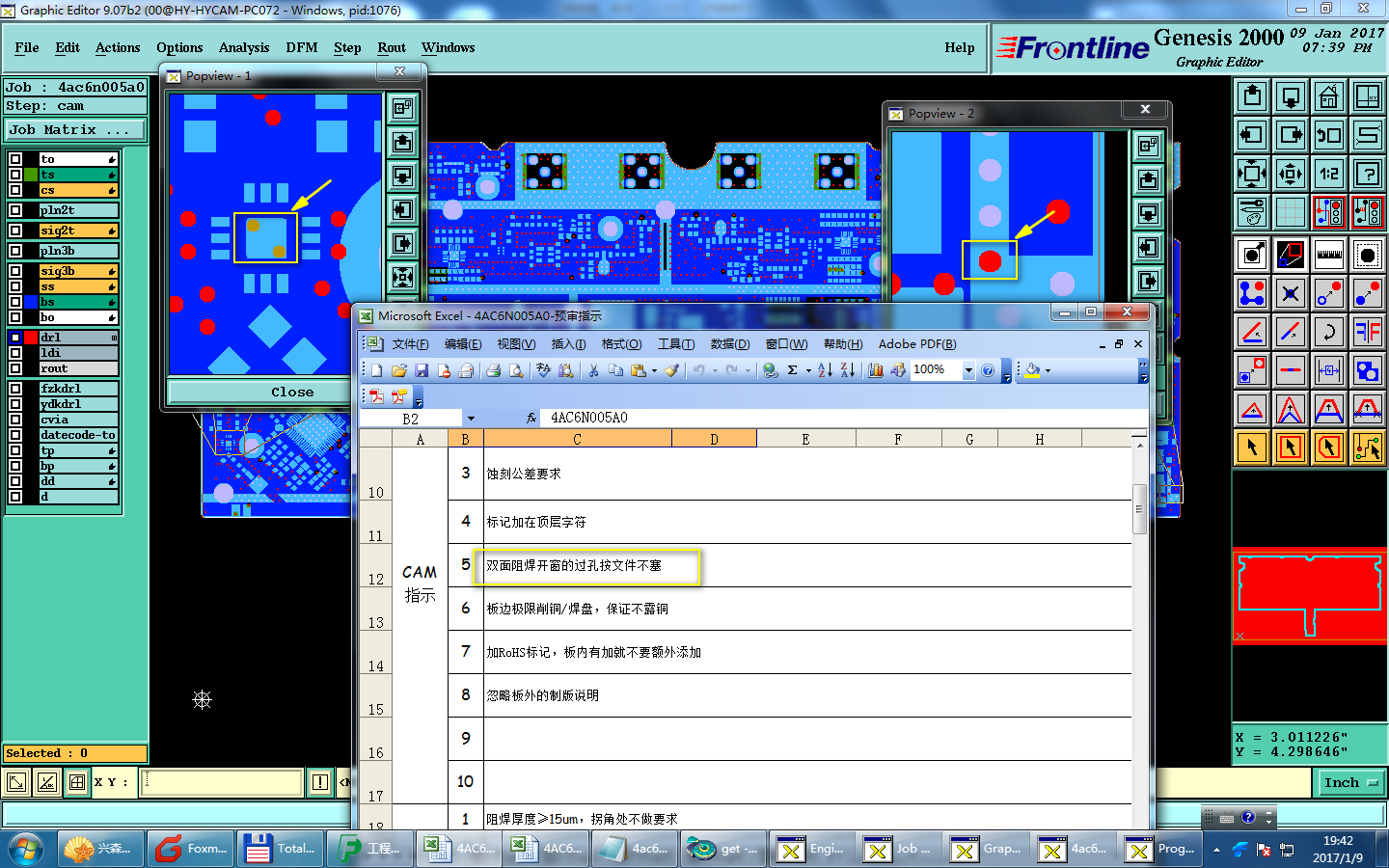Click the Open folder icon in Excel toolbar
Screen dimensions: 1389x868
click(399, 370)
